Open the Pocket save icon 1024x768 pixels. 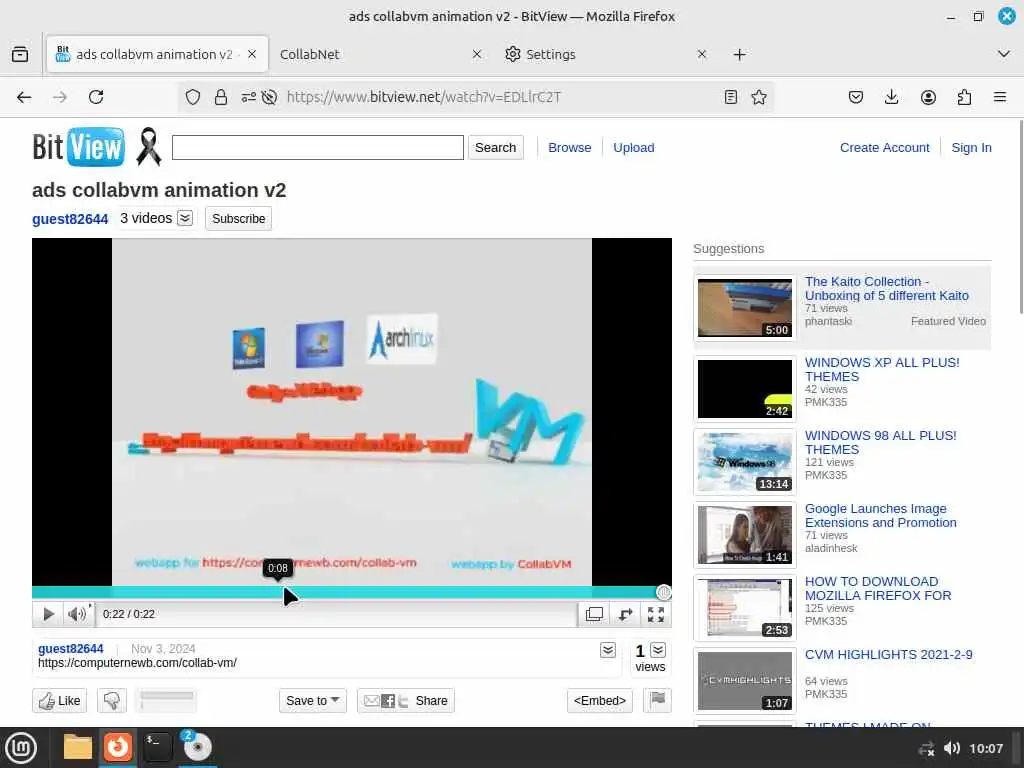point(856,97)
